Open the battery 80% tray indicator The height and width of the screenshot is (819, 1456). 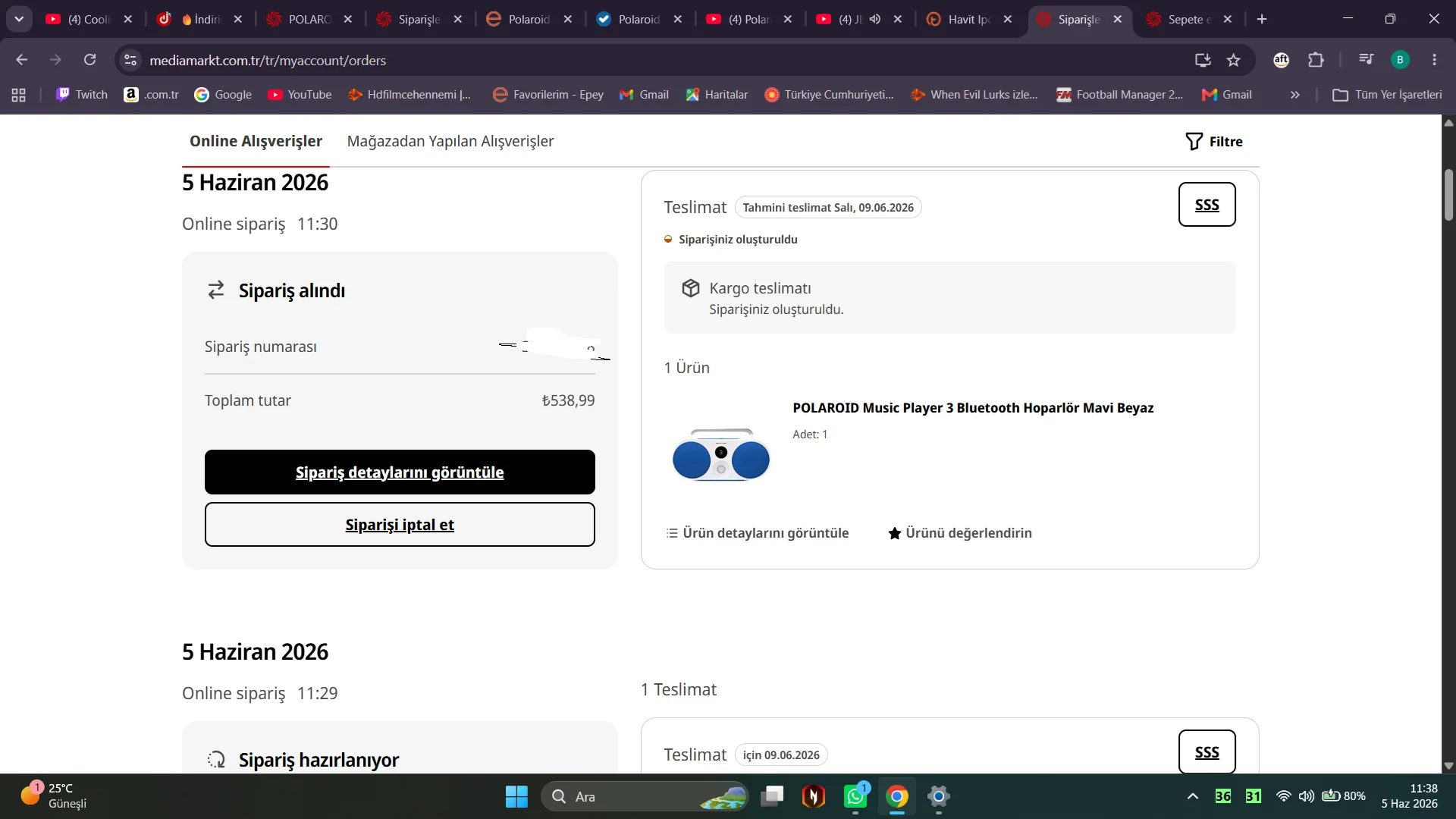[x=1344, y=796]
